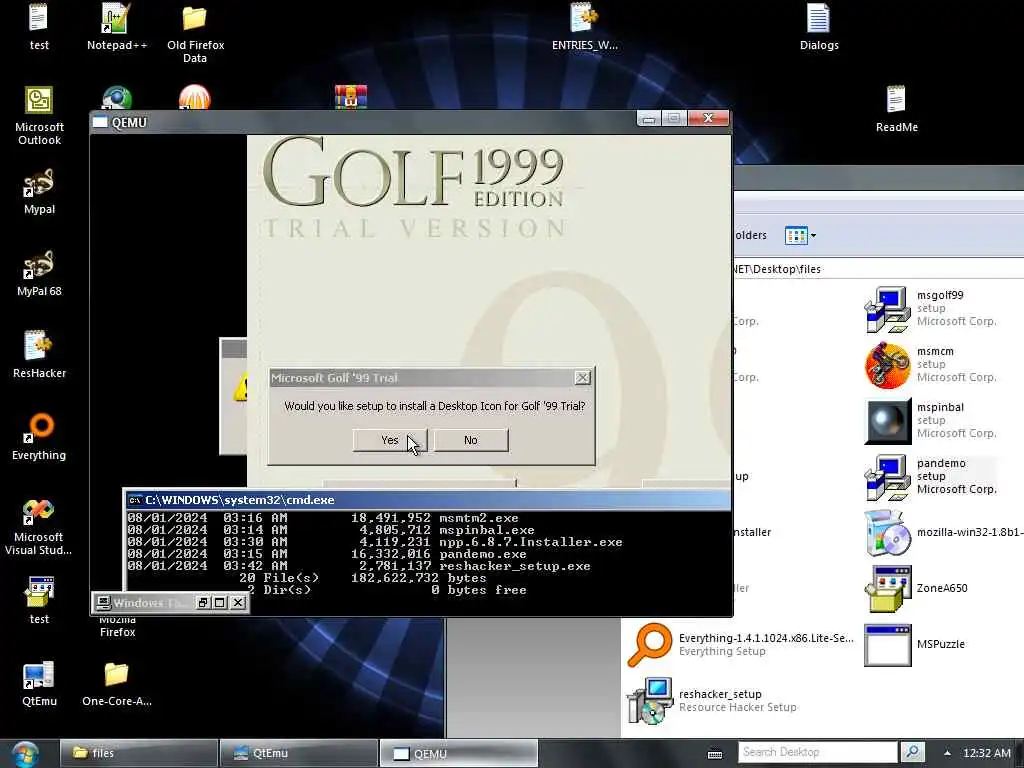
Task: Launch the Mypal browser shortcut
Action: (x=39, y=191)
